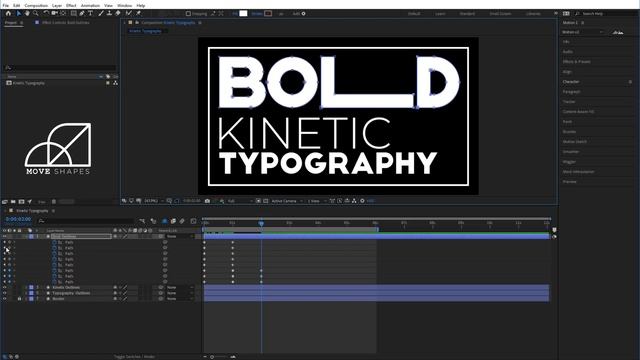Image resolution: width=640 pixels, height=360 pixels.
Task: Open the Animation menu
Action: pos(90,6)
